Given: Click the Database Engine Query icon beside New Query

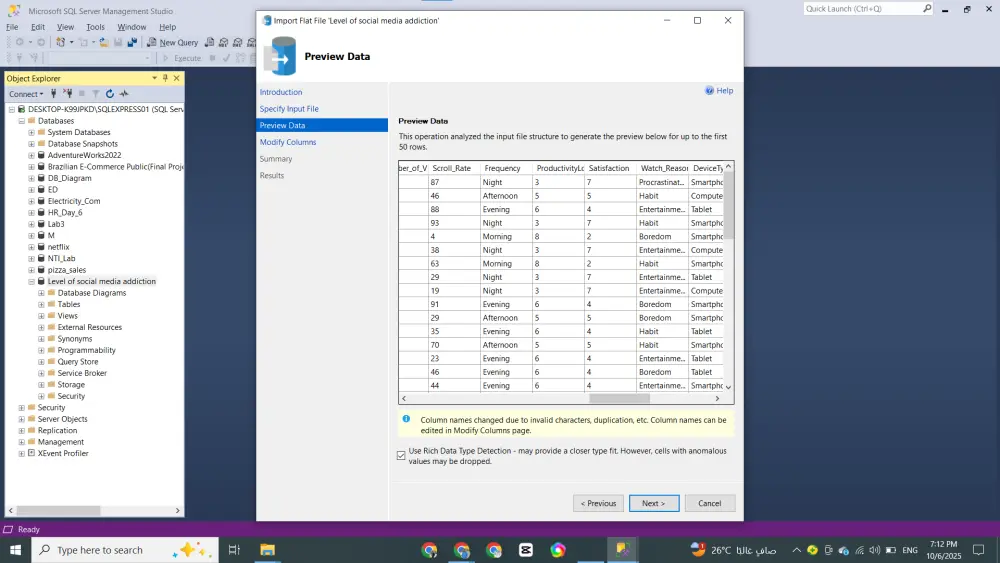Looking at the screenshot, I should tap(210, 42).
